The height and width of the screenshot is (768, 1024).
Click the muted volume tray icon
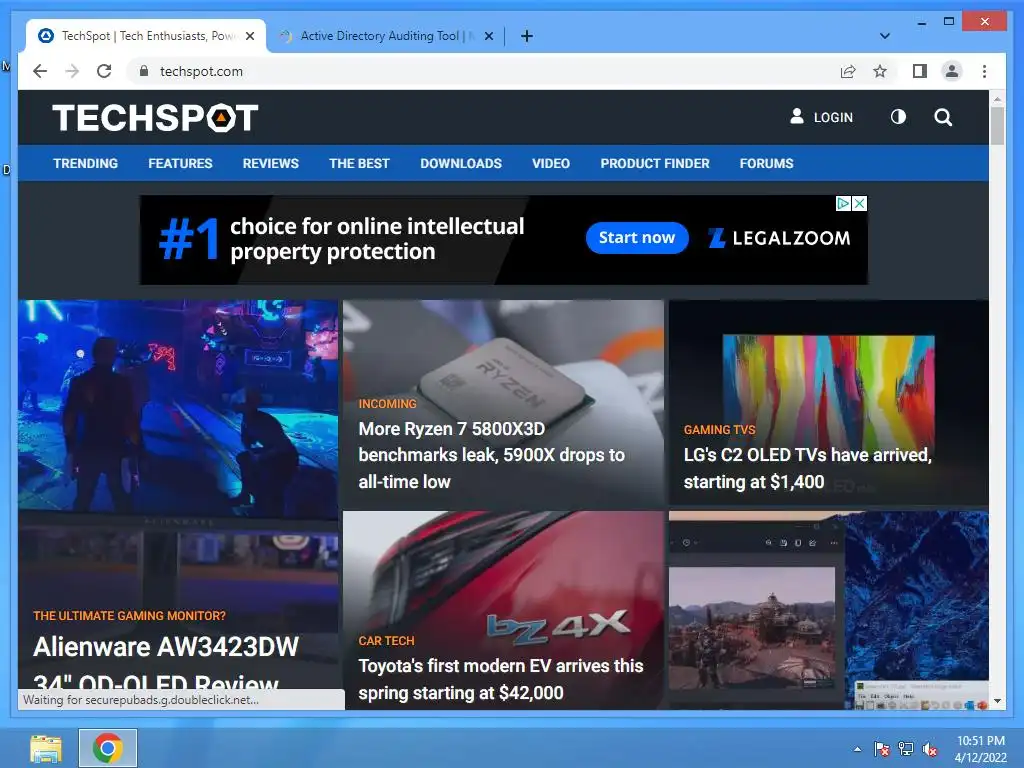pyautogui.click(x=930, y=749)
